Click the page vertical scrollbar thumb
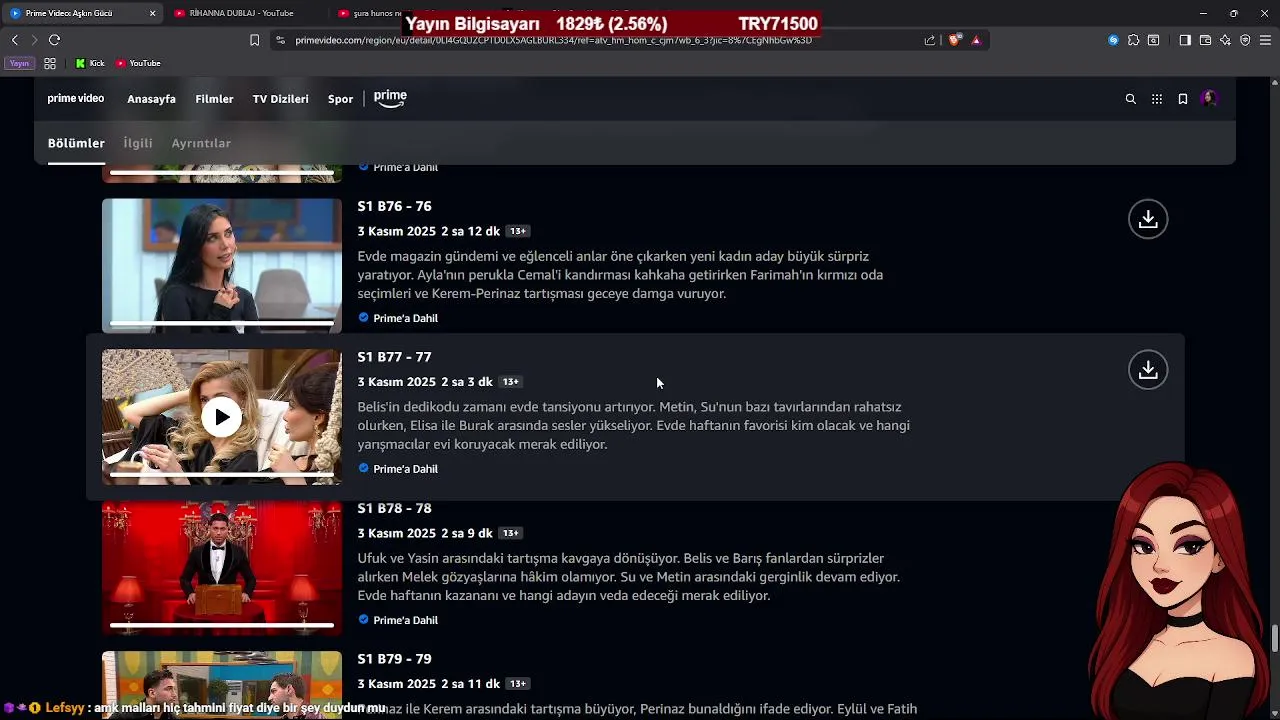The height and width of the screenshot is (720, 1280). (1275, 638)
